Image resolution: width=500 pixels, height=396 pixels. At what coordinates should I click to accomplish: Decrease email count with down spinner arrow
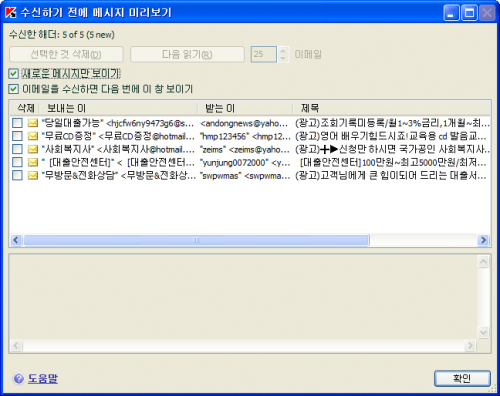coord(283,58)
